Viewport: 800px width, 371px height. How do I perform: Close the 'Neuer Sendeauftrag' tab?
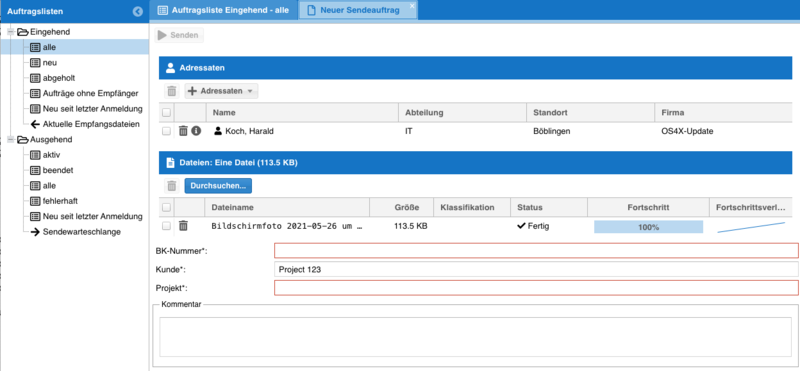click(412, 6)
